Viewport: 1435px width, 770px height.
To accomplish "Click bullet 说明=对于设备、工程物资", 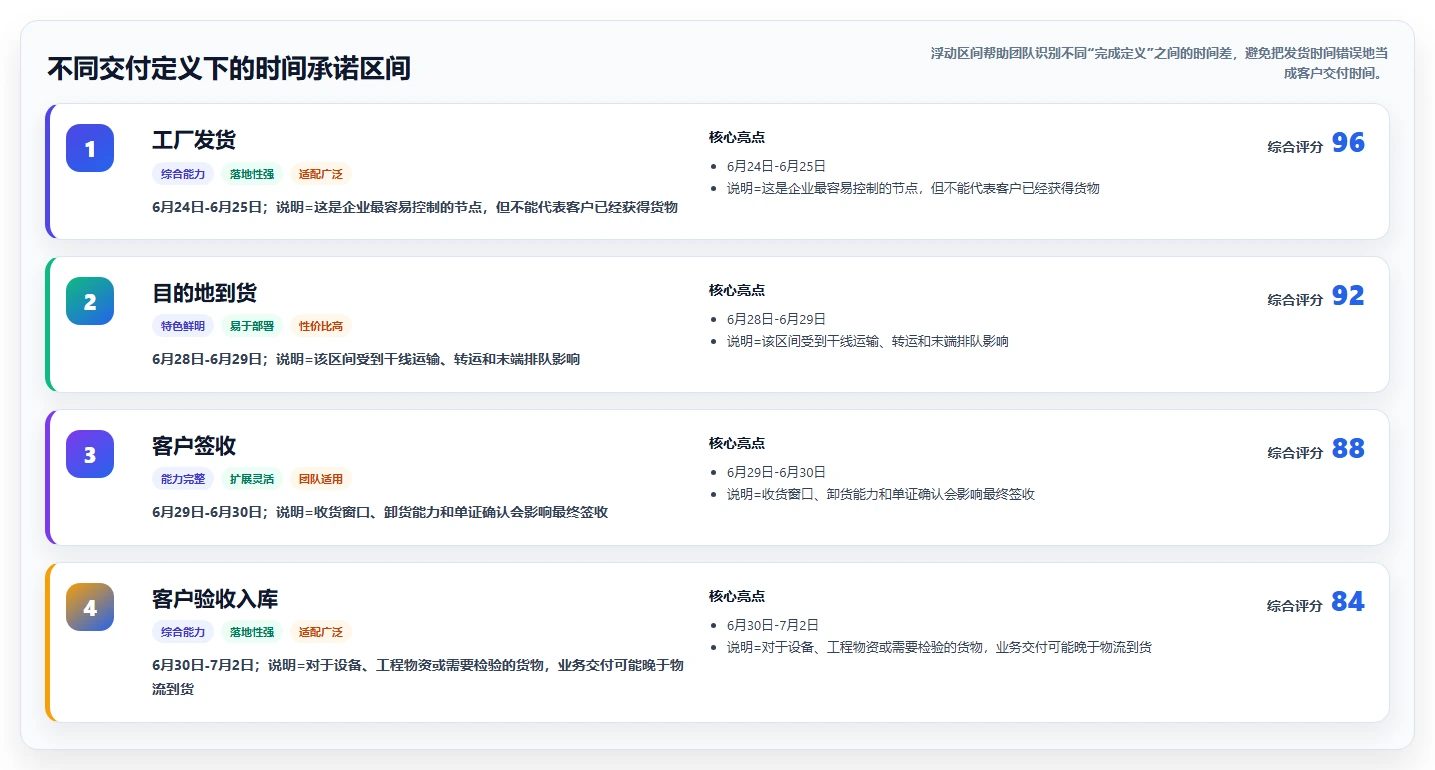I will click(x=939, y=647).
